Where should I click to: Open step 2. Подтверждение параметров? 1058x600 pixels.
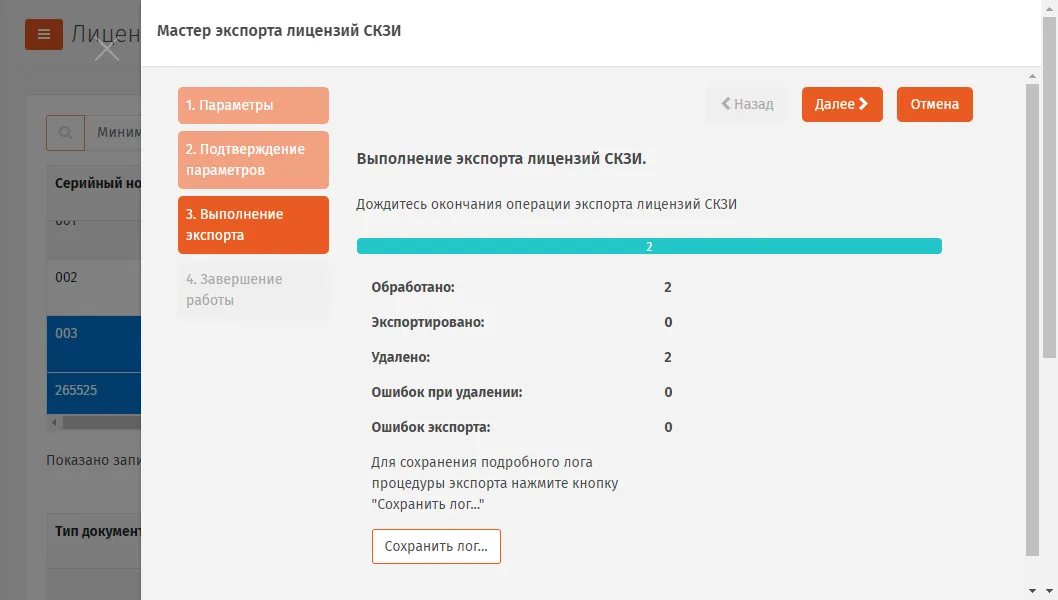(253, 160)
